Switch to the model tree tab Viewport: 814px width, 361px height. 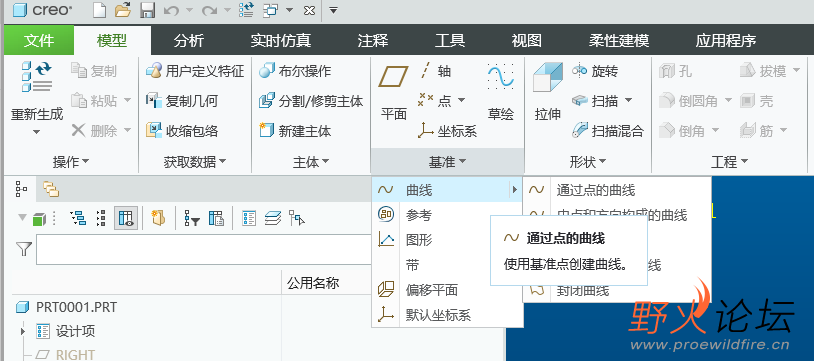tap(21, 189)
